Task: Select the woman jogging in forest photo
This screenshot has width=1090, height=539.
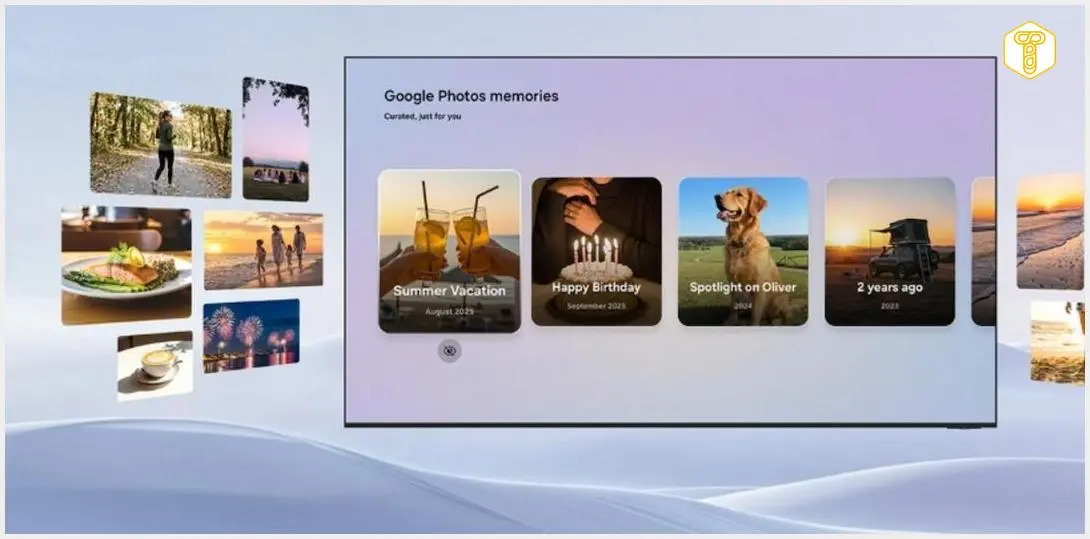Action: (161, 145)
